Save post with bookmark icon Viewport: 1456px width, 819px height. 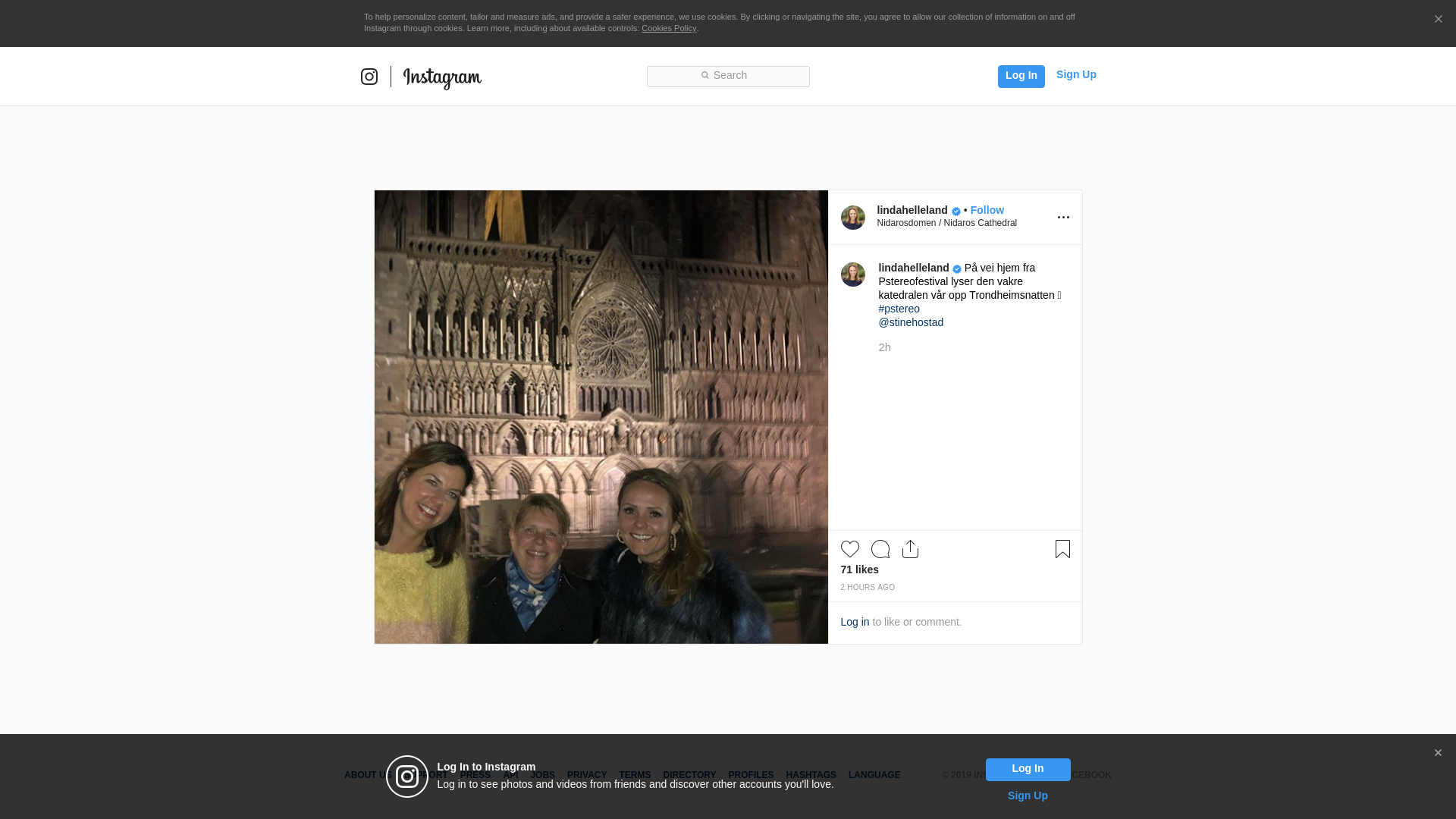pyautogui.click(x=1062, y=549)
